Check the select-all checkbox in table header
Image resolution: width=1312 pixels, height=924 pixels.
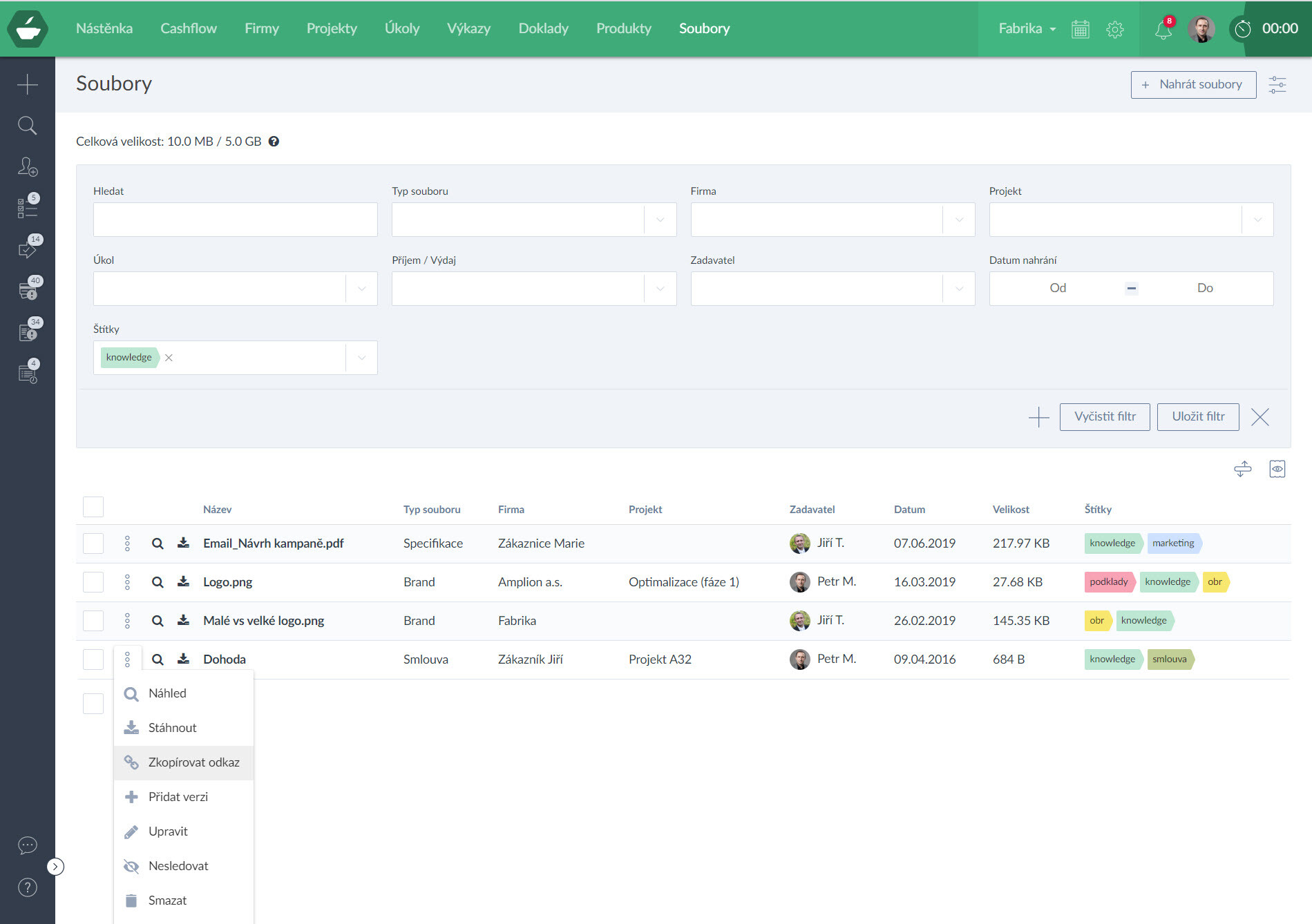[x=93, y=507]
